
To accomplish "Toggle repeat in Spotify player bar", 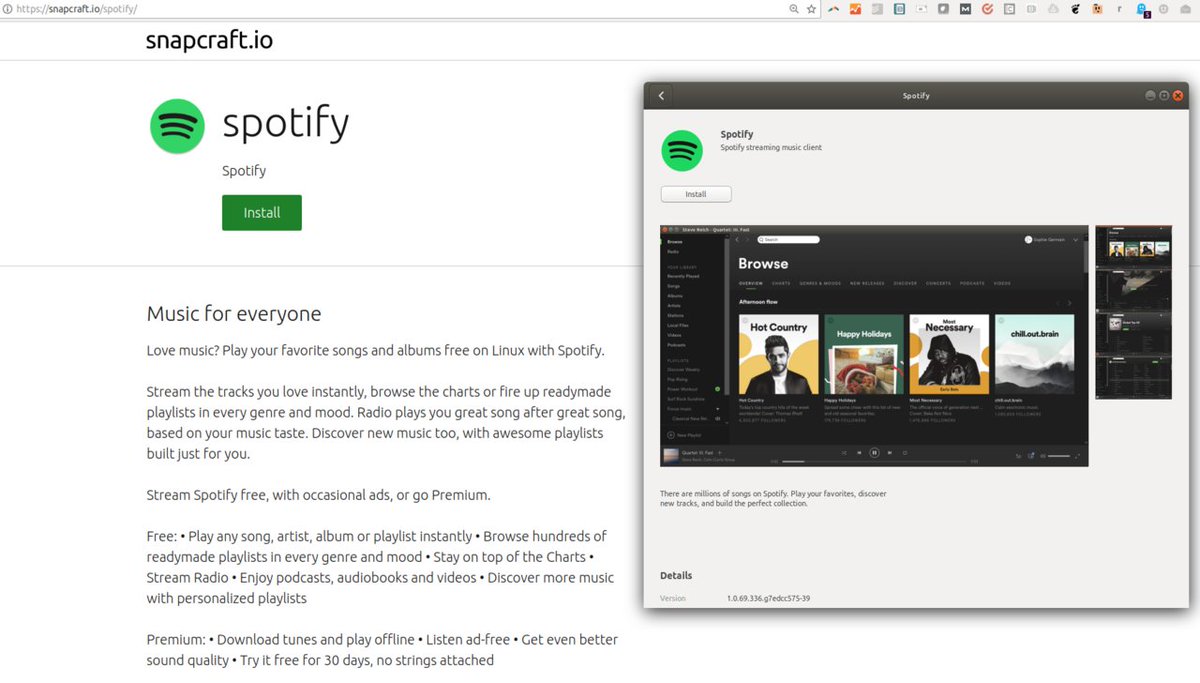I will [905, 452].
